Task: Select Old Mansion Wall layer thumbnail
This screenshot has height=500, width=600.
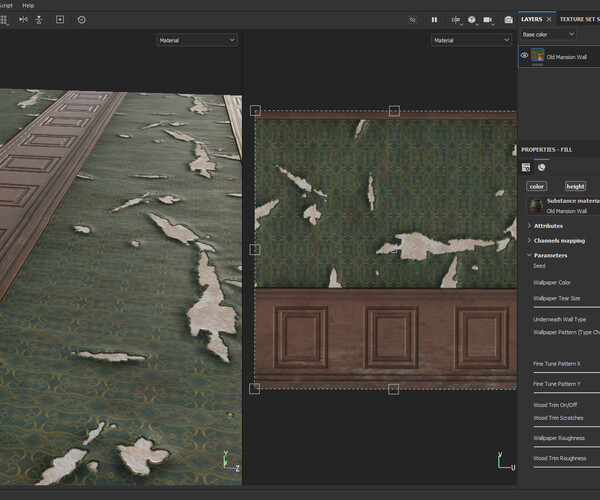Action: [537, 55]
